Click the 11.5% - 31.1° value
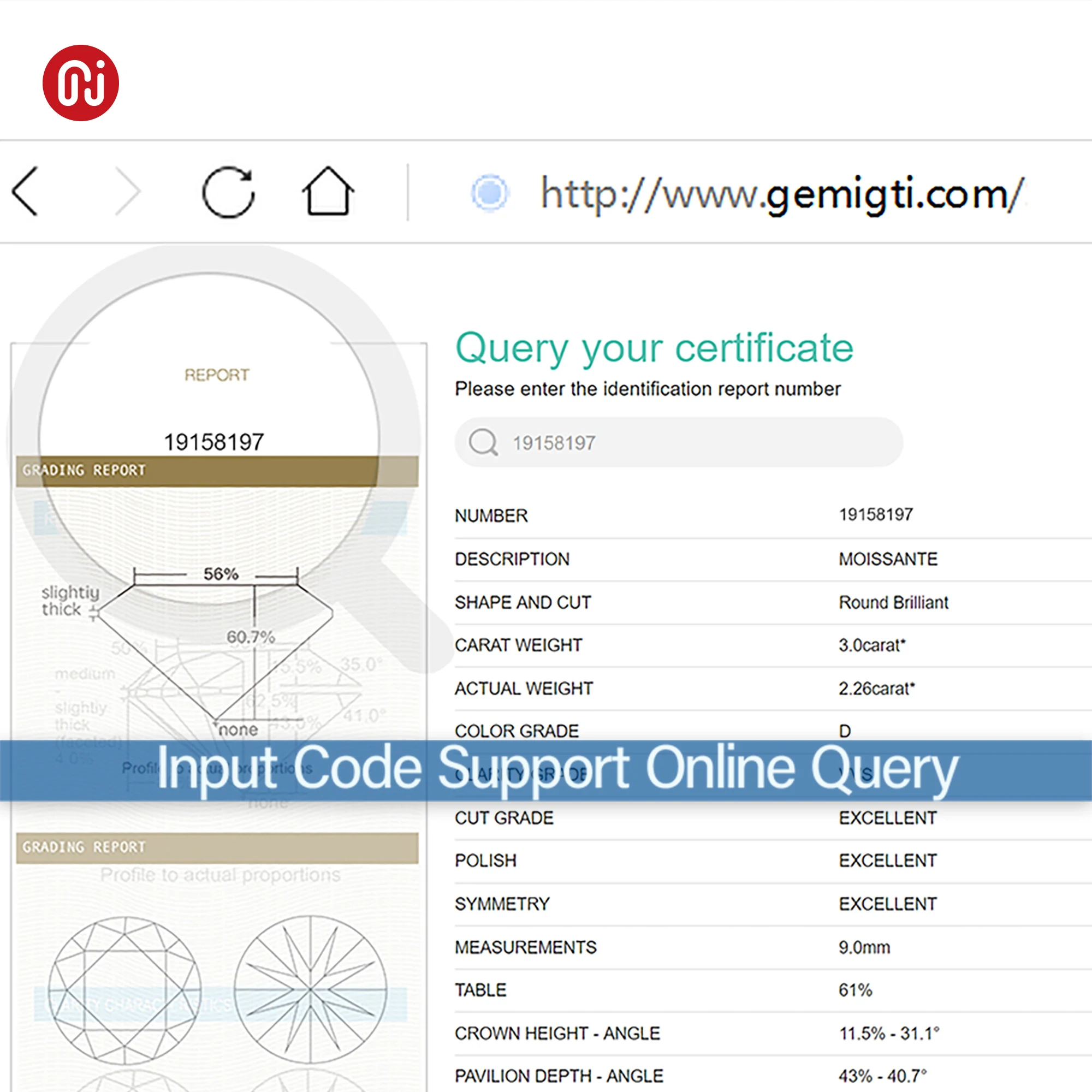 [x=889, y=1033]
